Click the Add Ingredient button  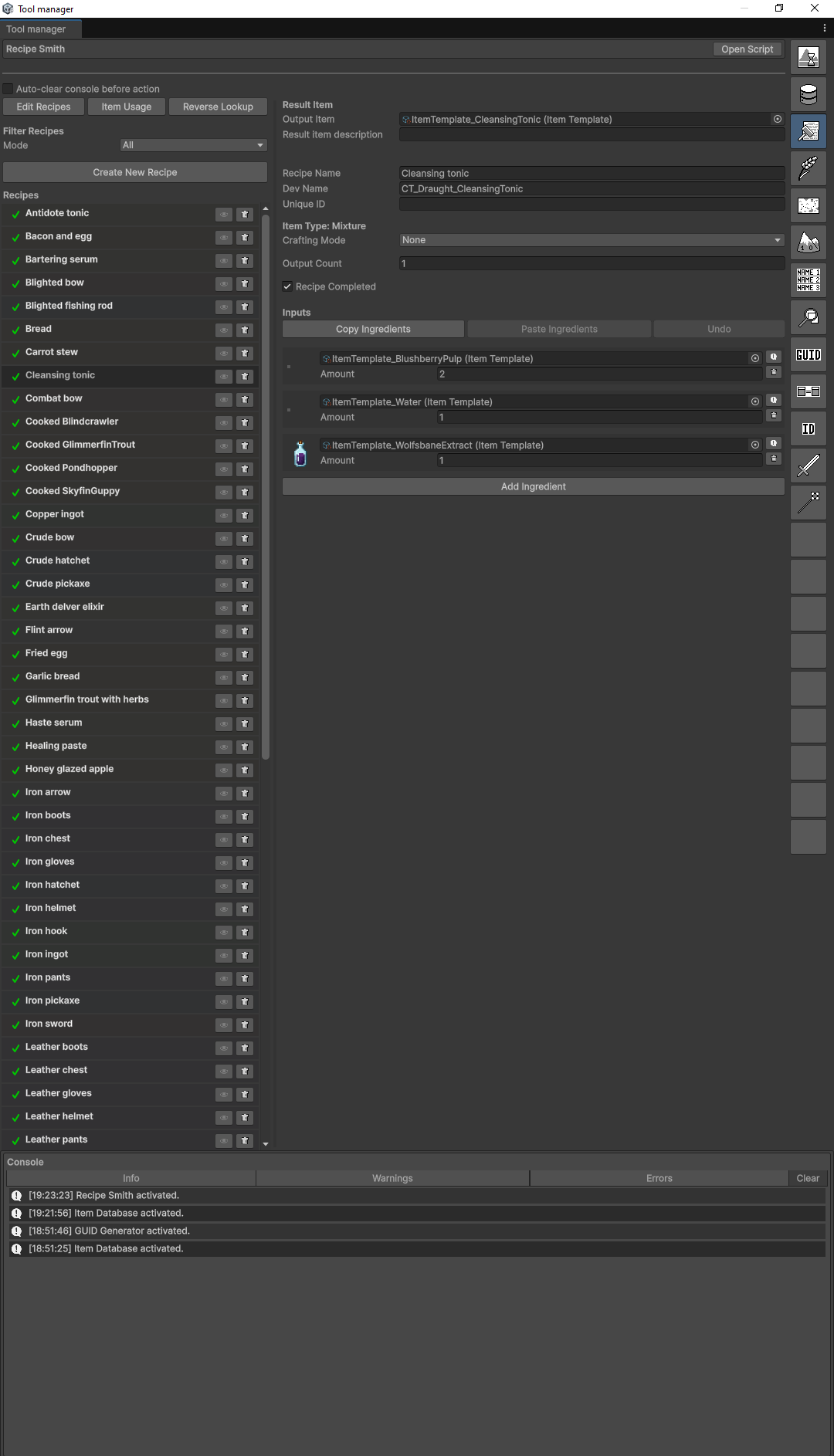click(534, 486)
